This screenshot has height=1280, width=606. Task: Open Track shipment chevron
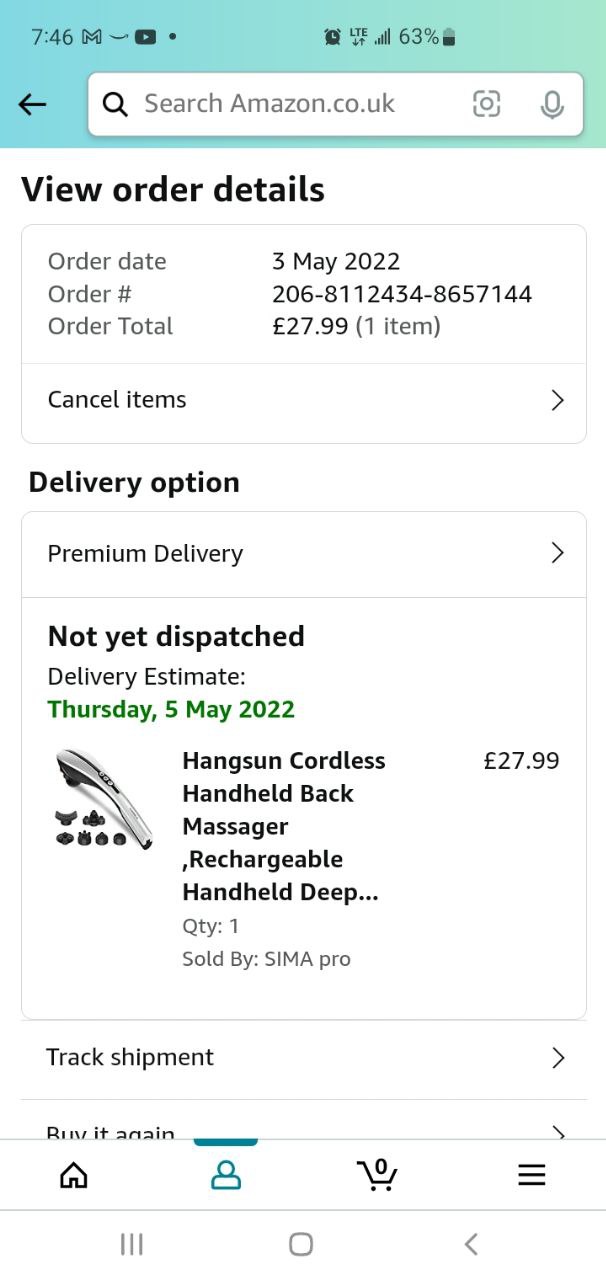[x=558, y=1058]
